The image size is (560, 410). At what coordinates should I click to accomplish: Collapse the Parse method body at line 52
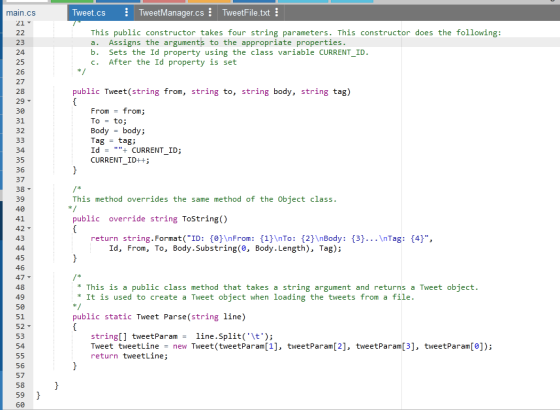coord(29,326)
